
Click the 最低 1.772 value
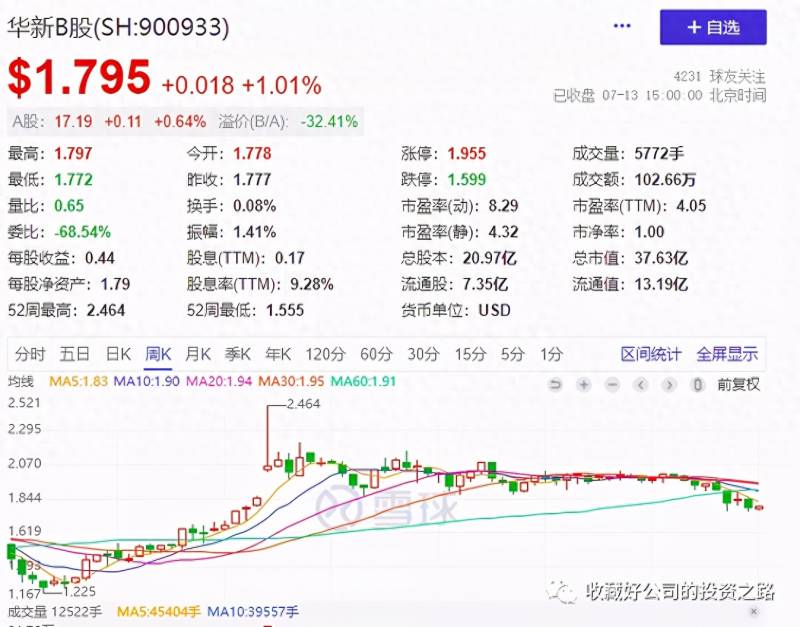pos(73,180)
